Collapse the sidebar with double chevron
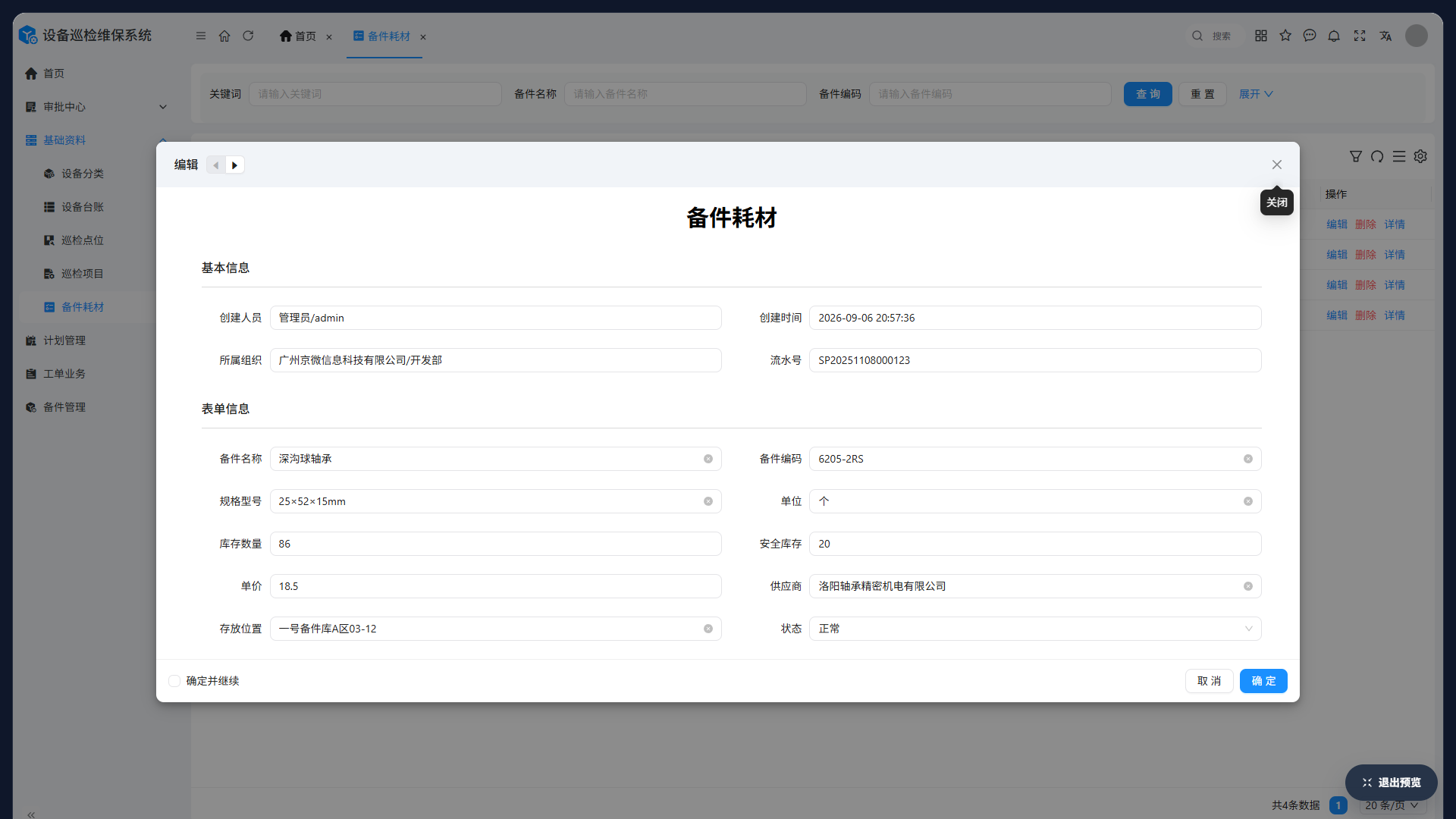Viewport: 1456px width, 819px height. (x=31, y=814)
